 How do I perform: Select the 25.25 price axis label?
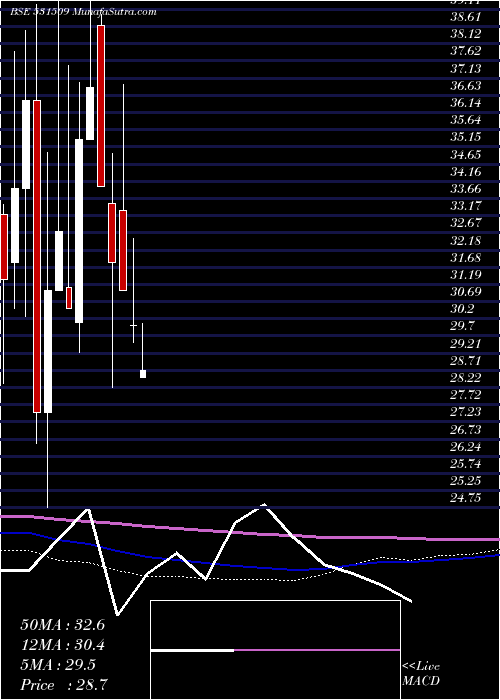[x=466, y=481]
